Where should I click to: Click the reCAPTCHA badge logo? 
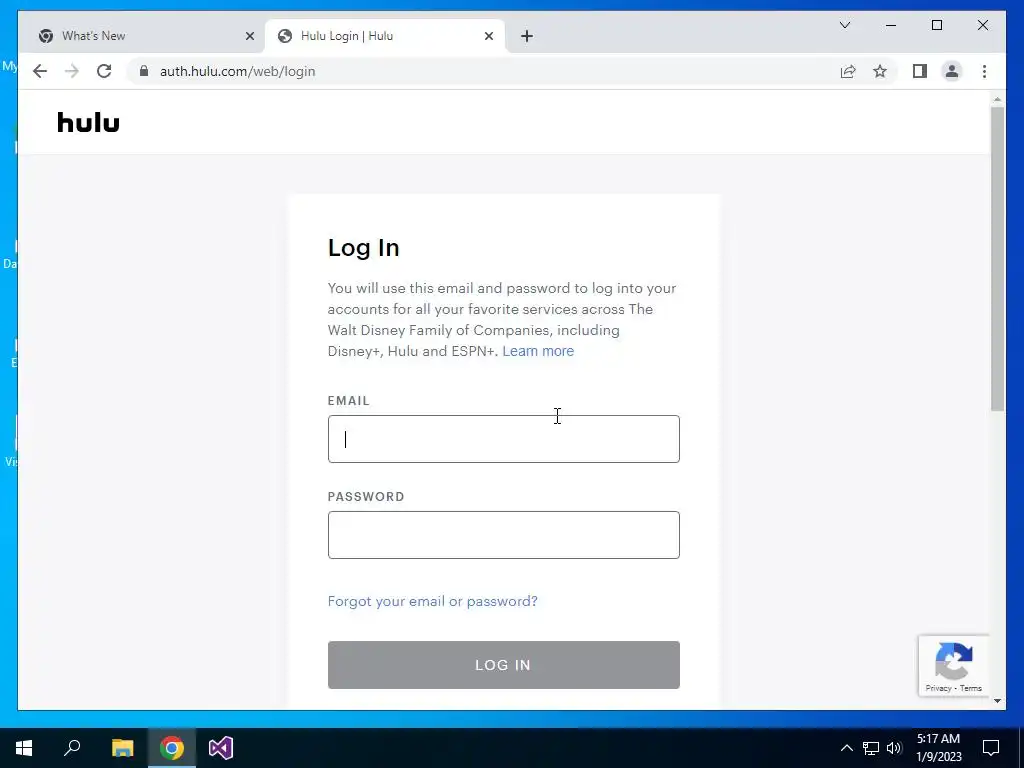click(x=953, y=661)
